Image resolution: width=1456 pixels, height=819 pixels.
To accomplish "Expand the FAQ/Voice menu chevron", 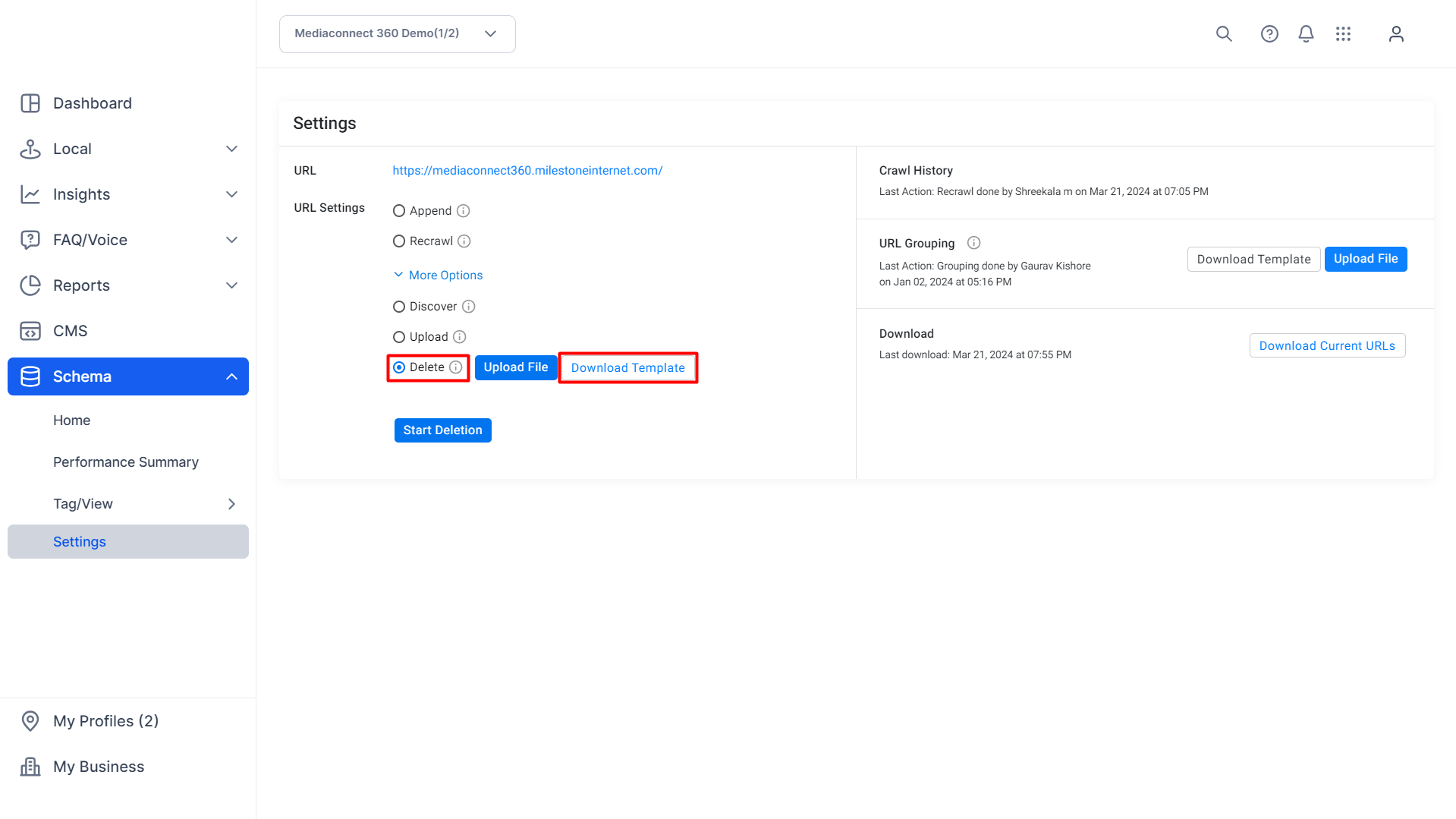I will pyautogui.click(x=232, y=240).
